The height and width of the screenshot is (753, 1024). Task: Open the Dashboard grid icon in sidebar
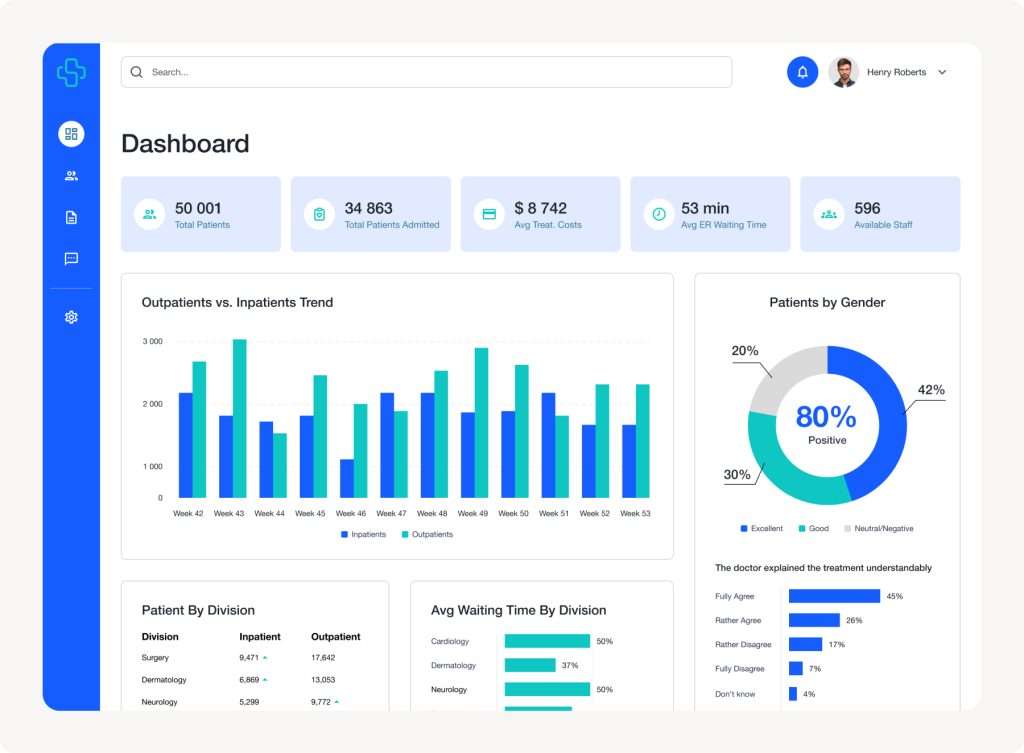[71, 134]
